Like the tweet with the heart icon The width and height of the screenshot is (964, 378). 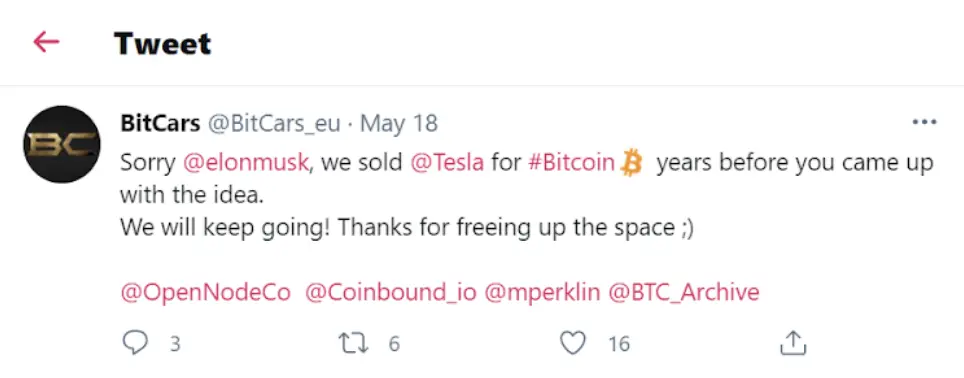coord(573,343)
